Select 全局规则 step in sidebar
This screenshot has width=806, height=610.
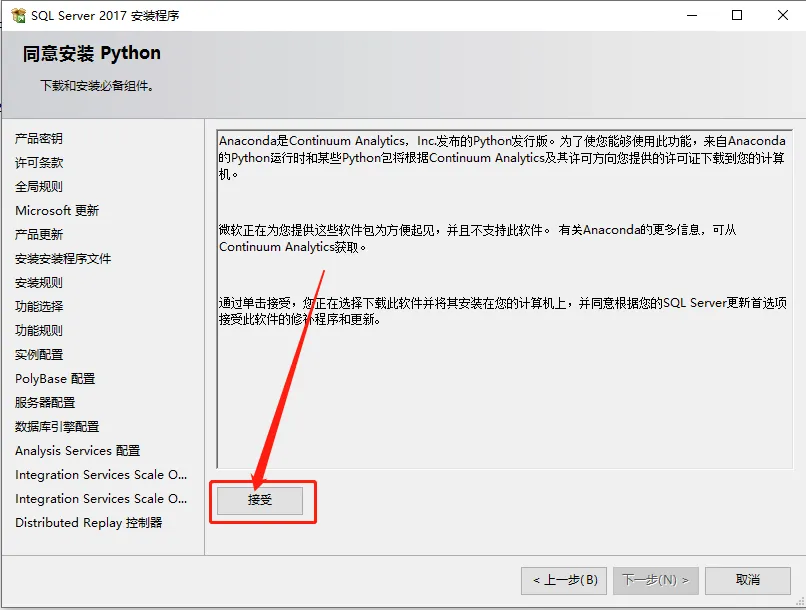[x=39, y=187]
